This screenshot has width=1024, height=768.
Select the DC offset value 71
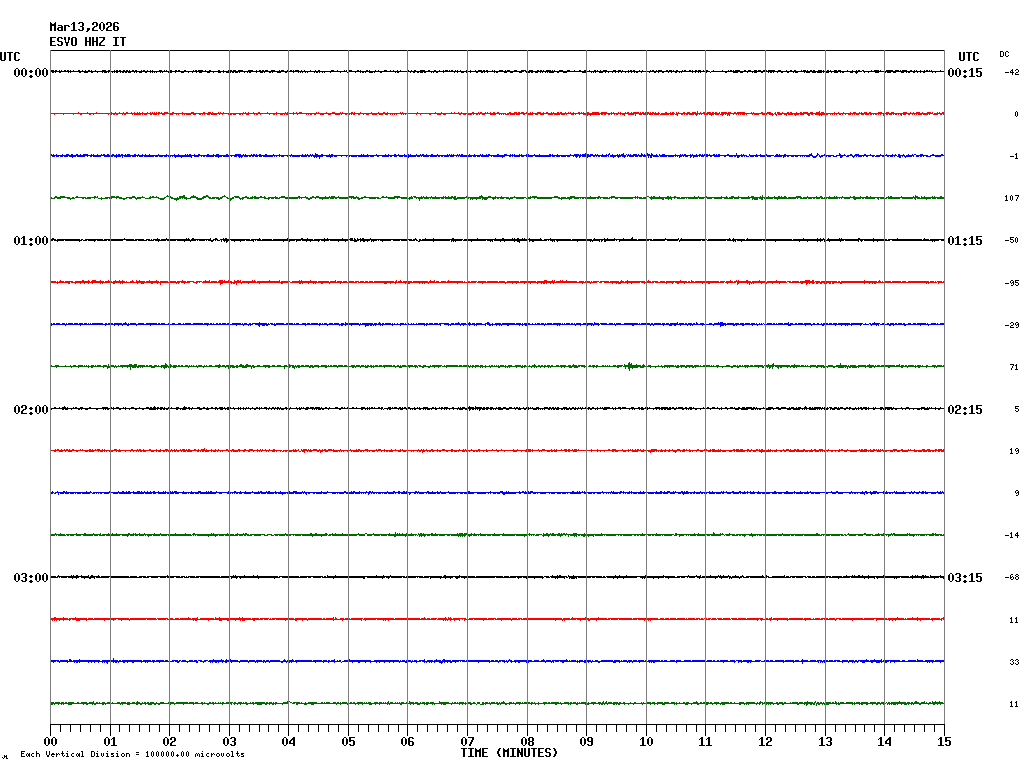[x=1013, y=368]
